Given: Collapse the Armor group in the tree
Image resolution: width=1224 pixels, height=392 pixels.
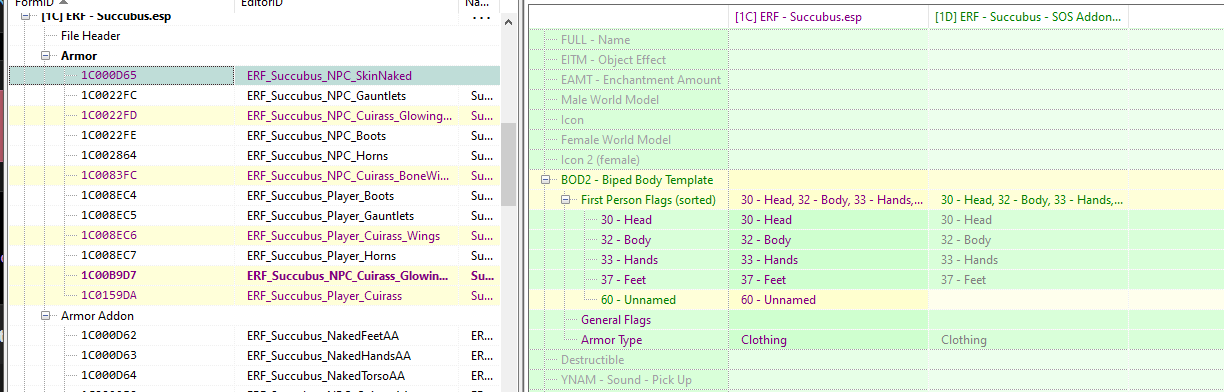Looking at the screenshot, I should pyautogui.click(x=46, y=56).
